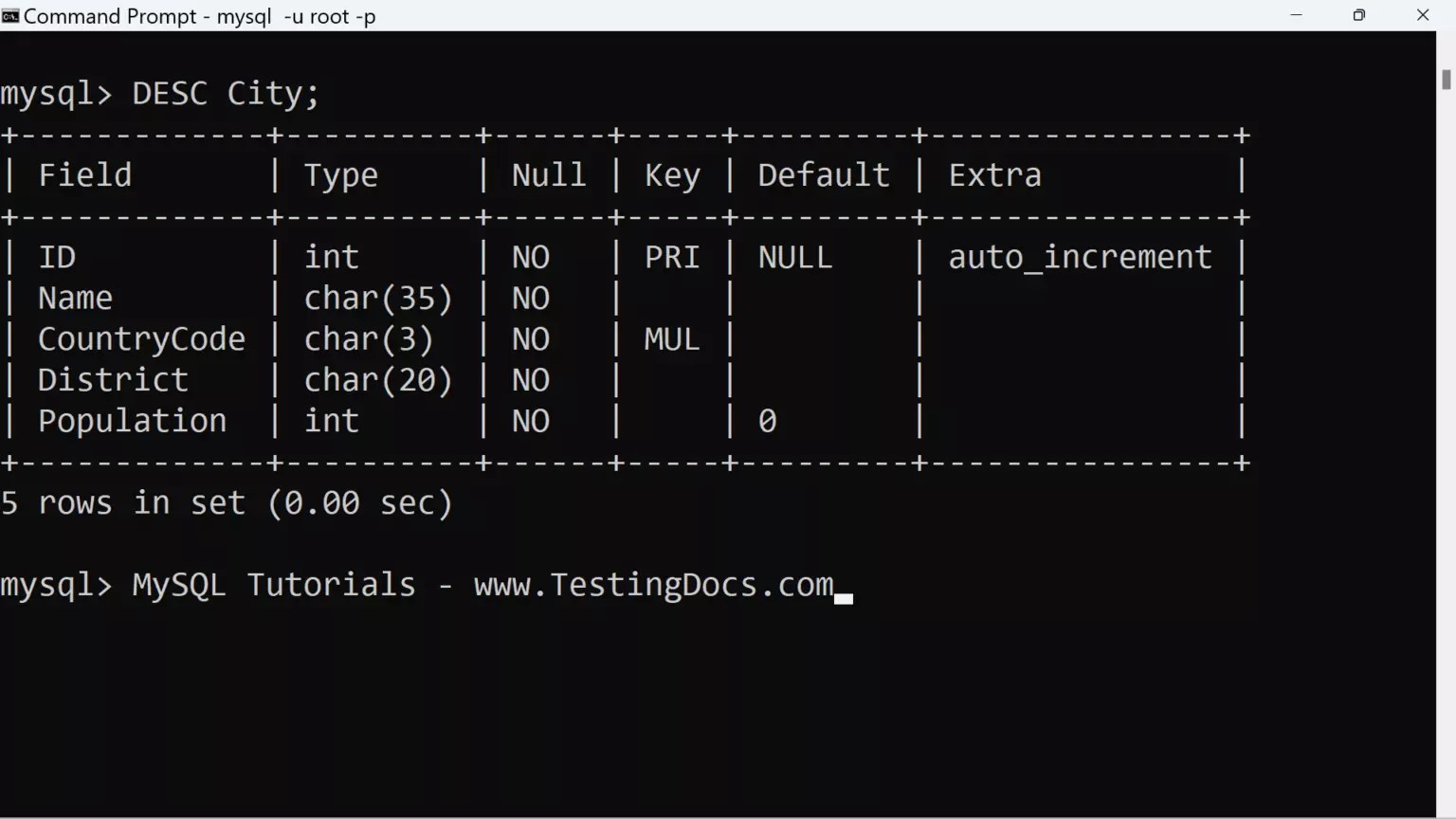
Task: Click the 0 default value for Population
Action: click(768, 420)
